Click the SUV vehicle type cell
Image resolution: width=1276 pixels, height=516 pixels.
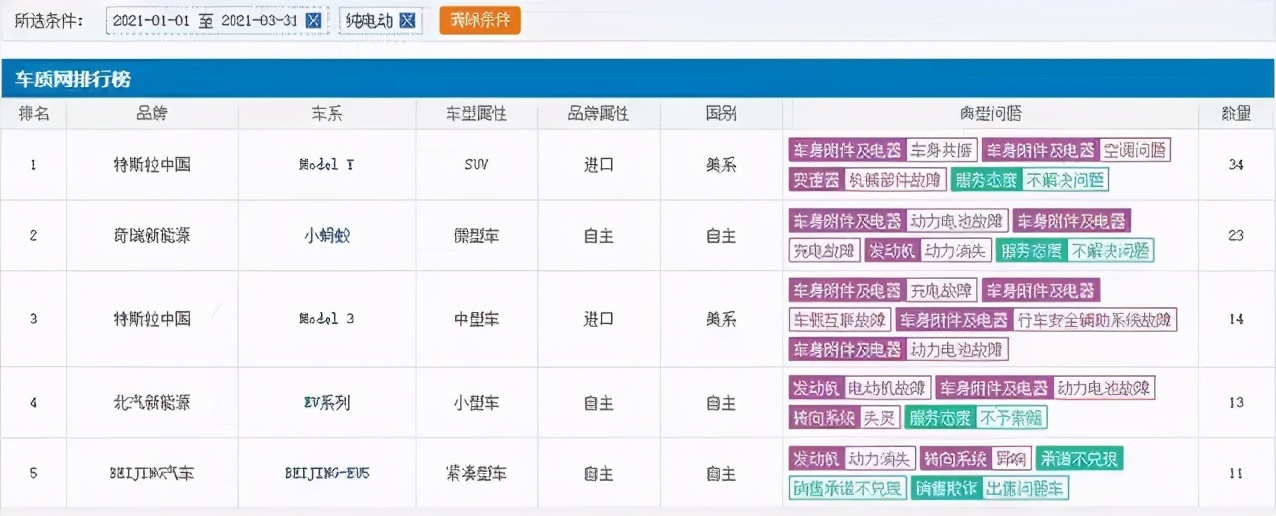click(x=476, y=165)
